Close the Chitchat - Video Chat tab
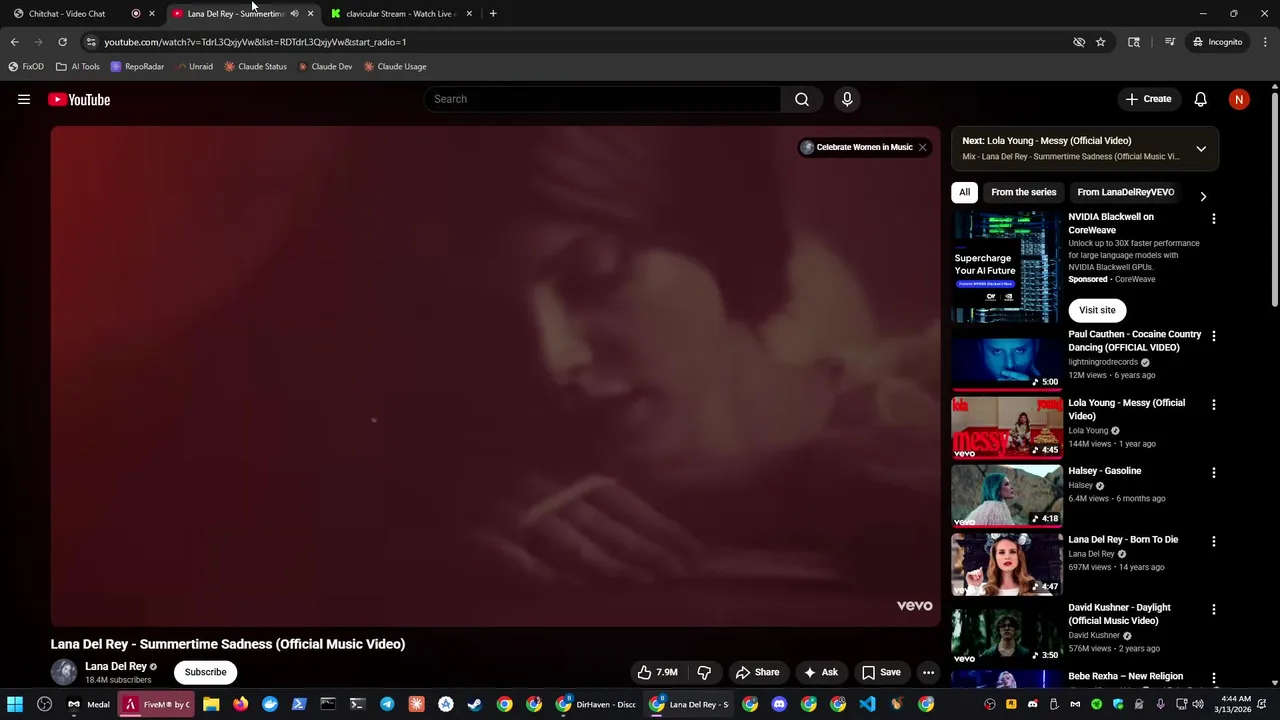The height and width of the screenshot is (720, 1280). 152,14
